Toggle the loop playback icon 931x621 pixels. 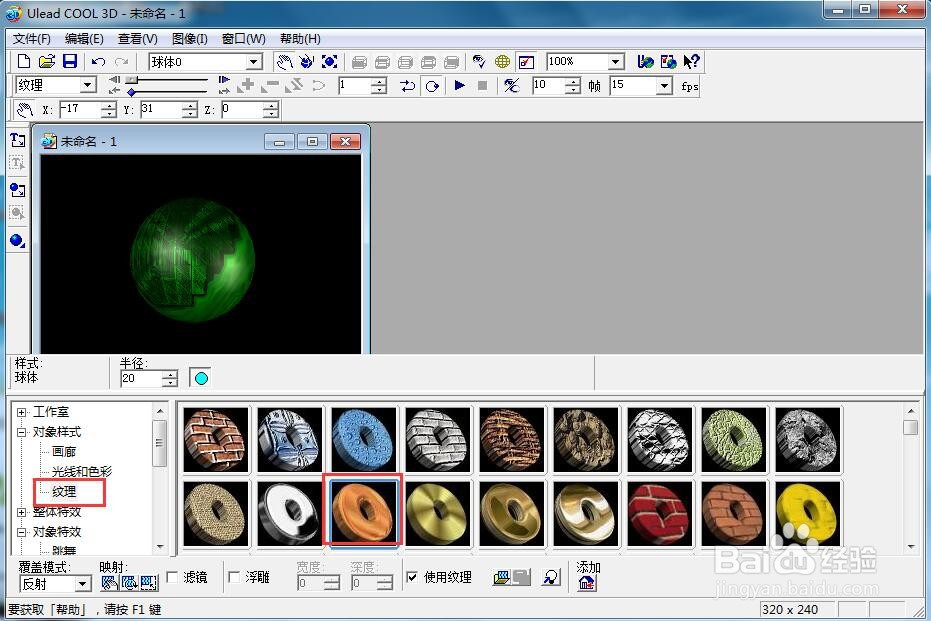(x=432, y=86)
